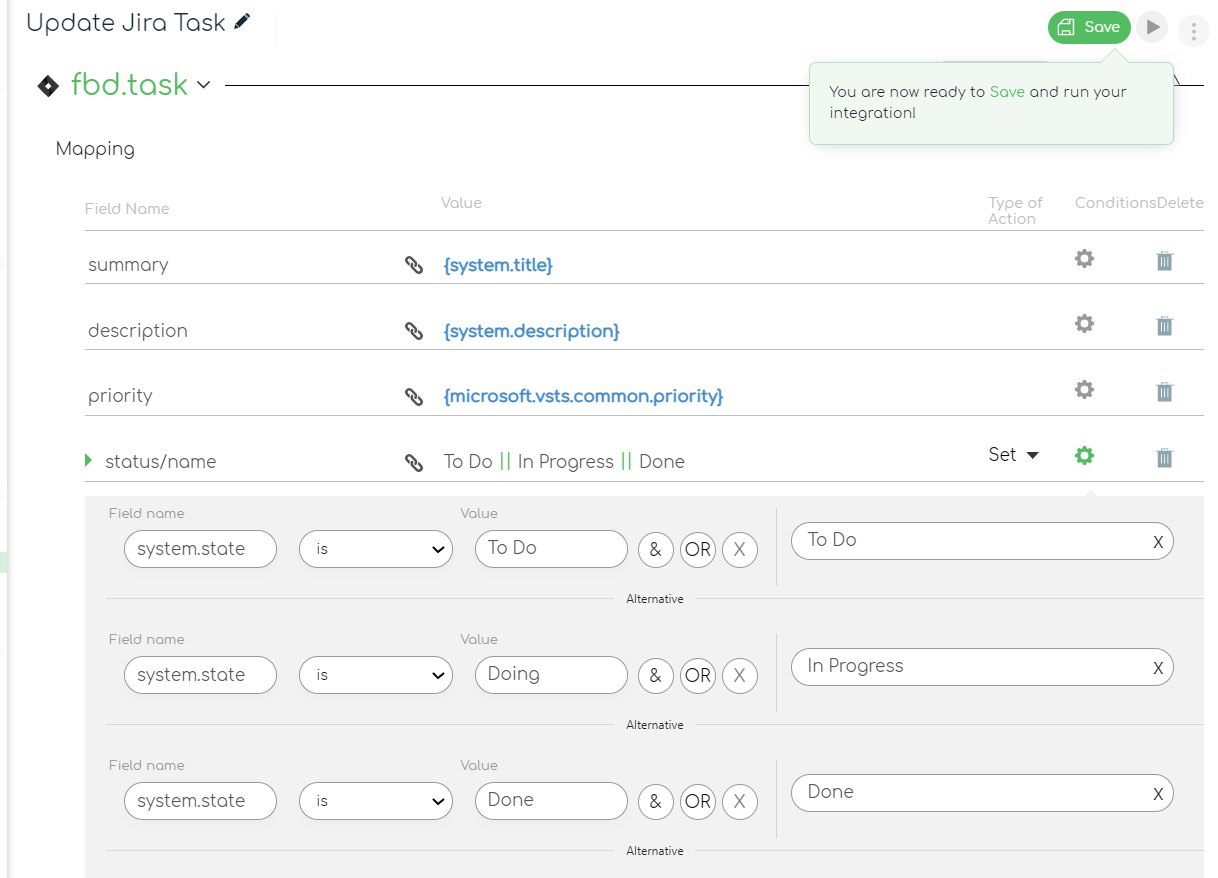Open conditions gear for summary row
Screen dimensions: 1218x878
(1084, 259)
